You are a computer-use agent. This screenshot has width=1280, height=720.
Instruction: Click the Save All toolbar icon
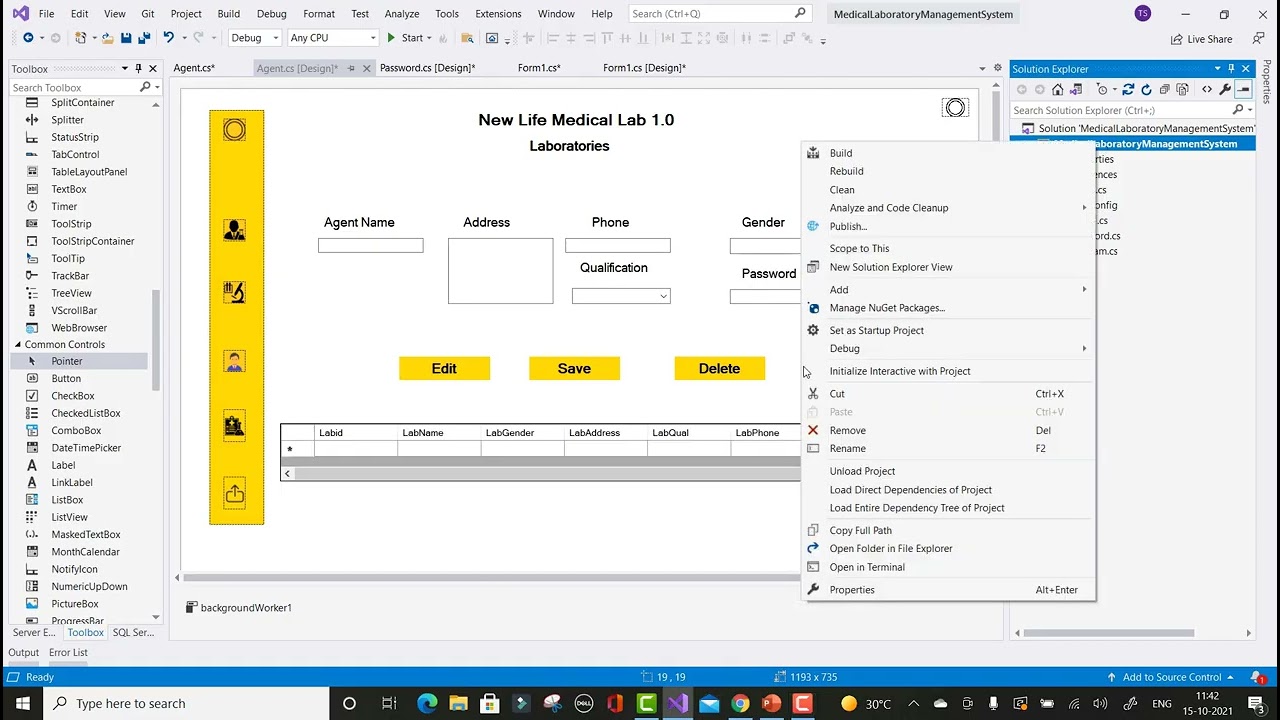pyautogui.click(x=144, y=38)
